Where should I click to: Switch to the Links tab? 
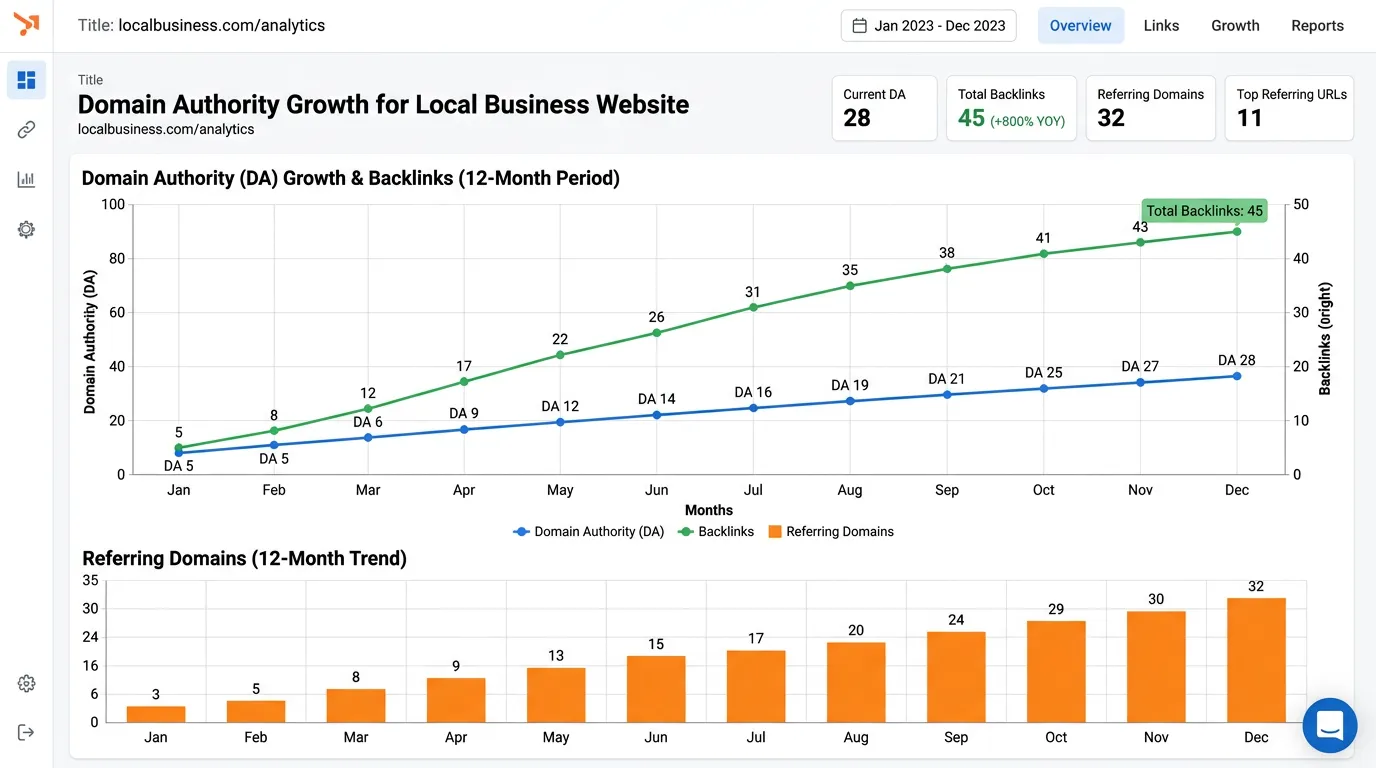coord(1161,26)
